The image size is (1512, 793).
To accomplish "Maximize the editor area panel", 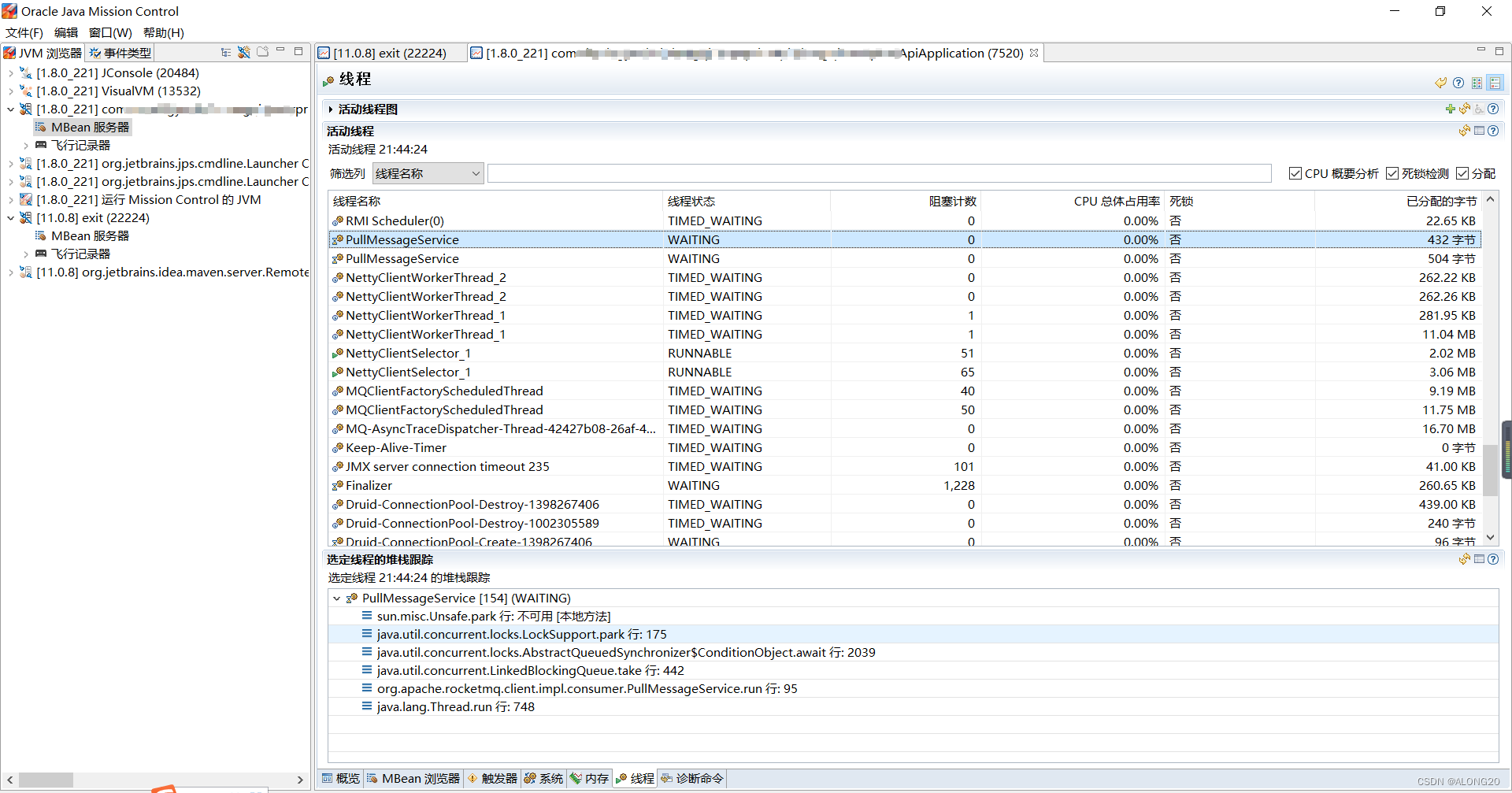I will click(1499, 51).
